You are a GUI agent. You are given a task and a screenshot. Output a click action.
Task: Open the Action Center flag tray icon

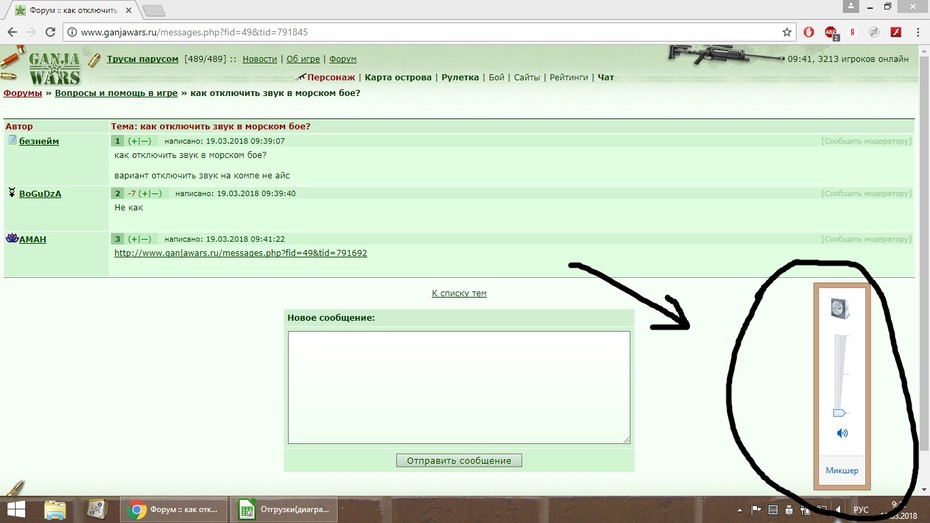click(x=756, y=510)
